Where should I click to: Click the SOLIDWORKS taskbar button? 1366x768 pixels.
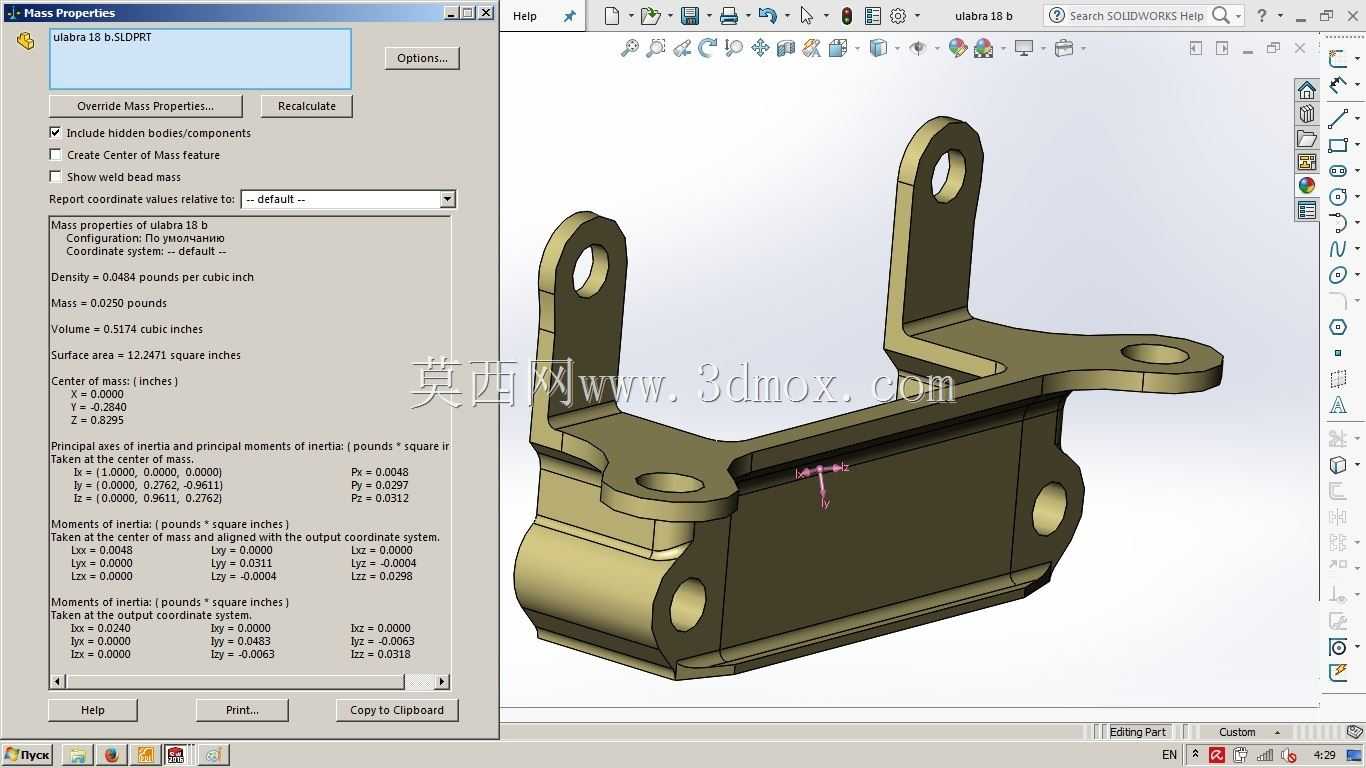coord(179,755)
